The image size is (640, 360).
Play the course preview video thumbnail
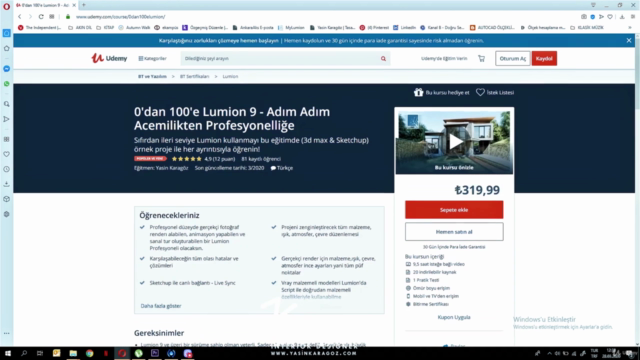click(454, 142)
